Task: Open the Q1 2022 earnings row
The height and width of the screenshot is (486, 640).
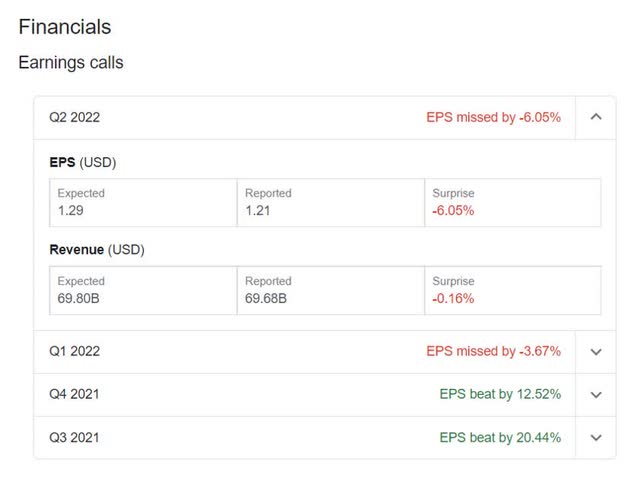Action: (74, 352)
